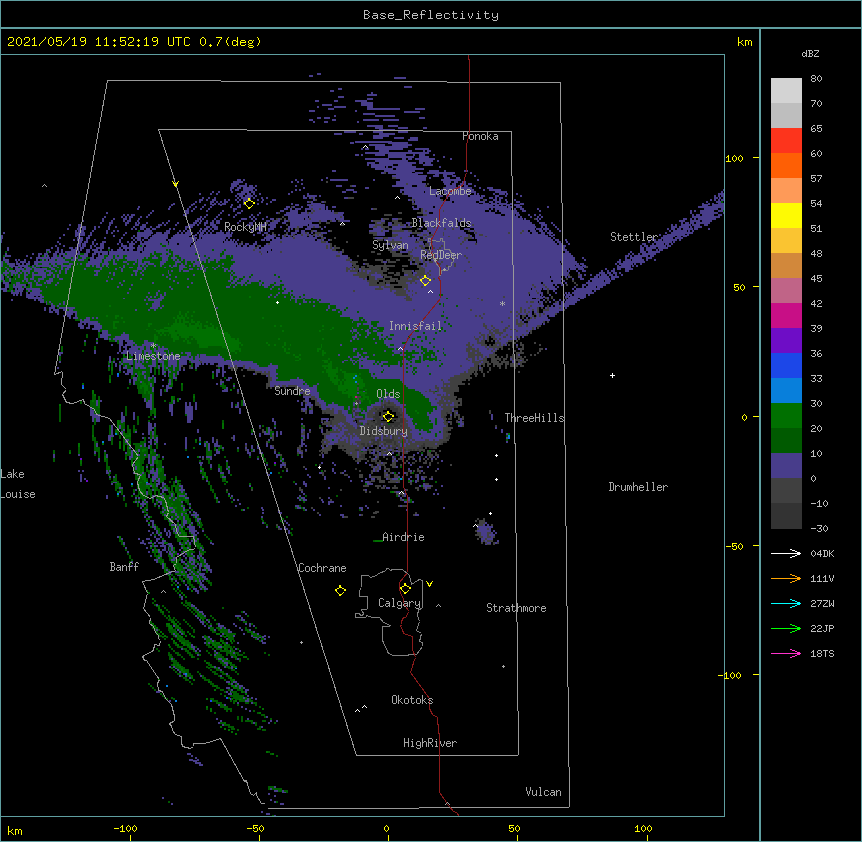Click the white plus marker west of Drumheller

(612, 375)
